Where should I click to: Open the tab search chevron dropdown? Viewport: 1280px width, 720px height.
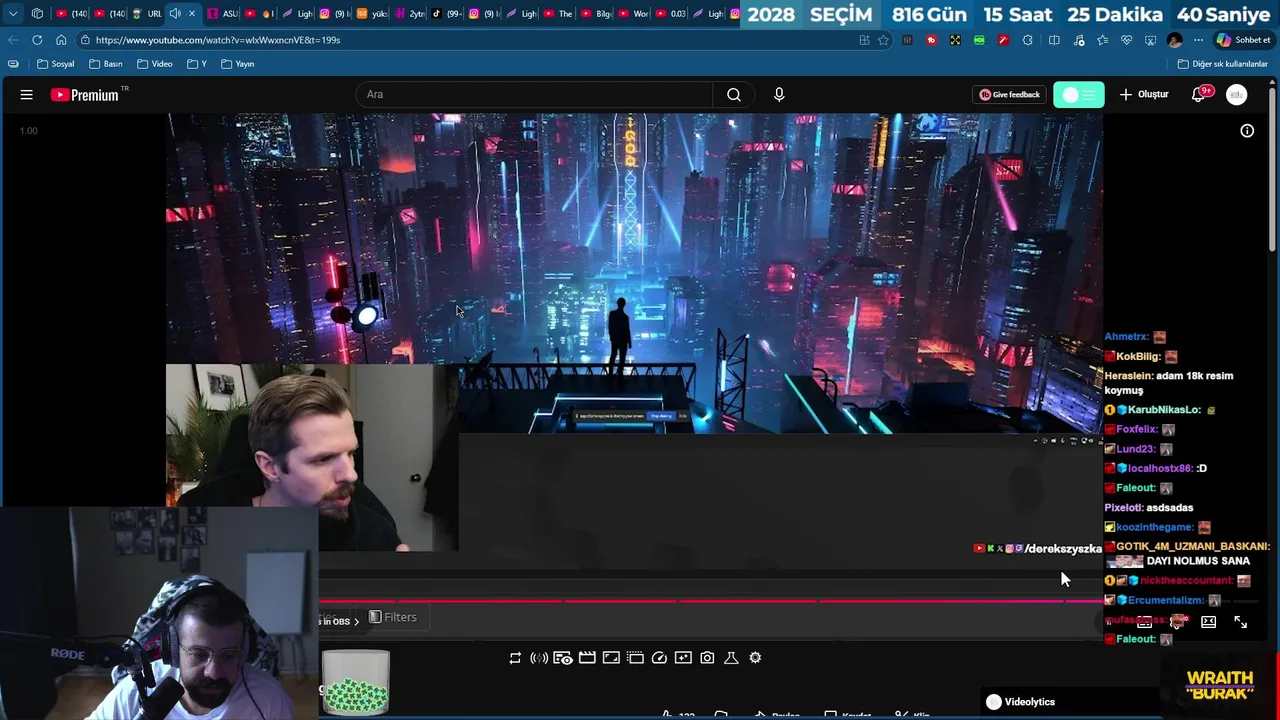(x=13, y=14)
